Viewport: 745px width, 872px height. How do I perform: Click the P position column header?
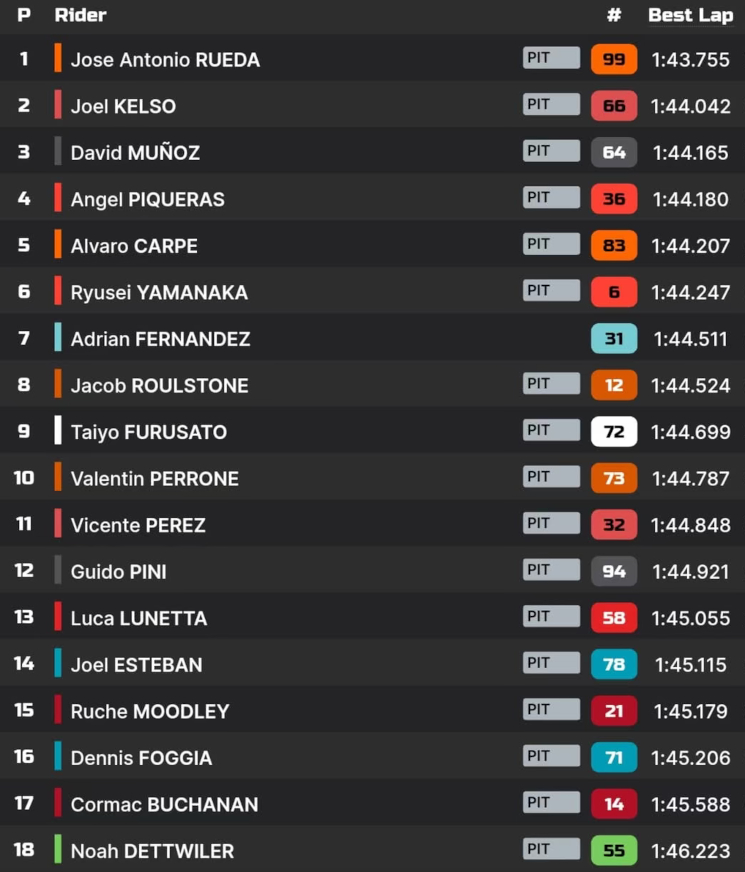[x=24, y=15]
